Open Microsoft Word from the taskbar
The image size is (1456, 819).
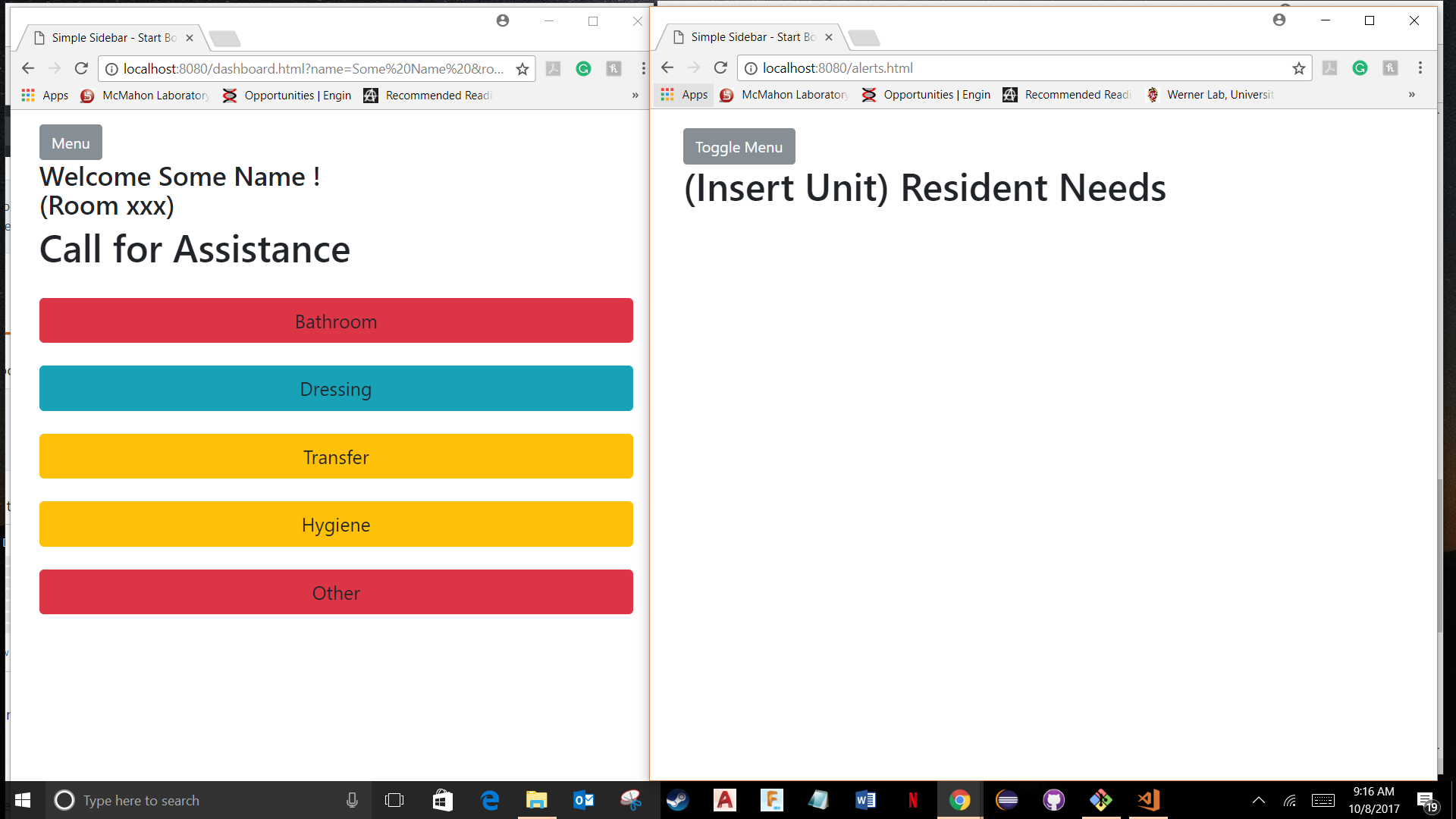coord(865,800)
